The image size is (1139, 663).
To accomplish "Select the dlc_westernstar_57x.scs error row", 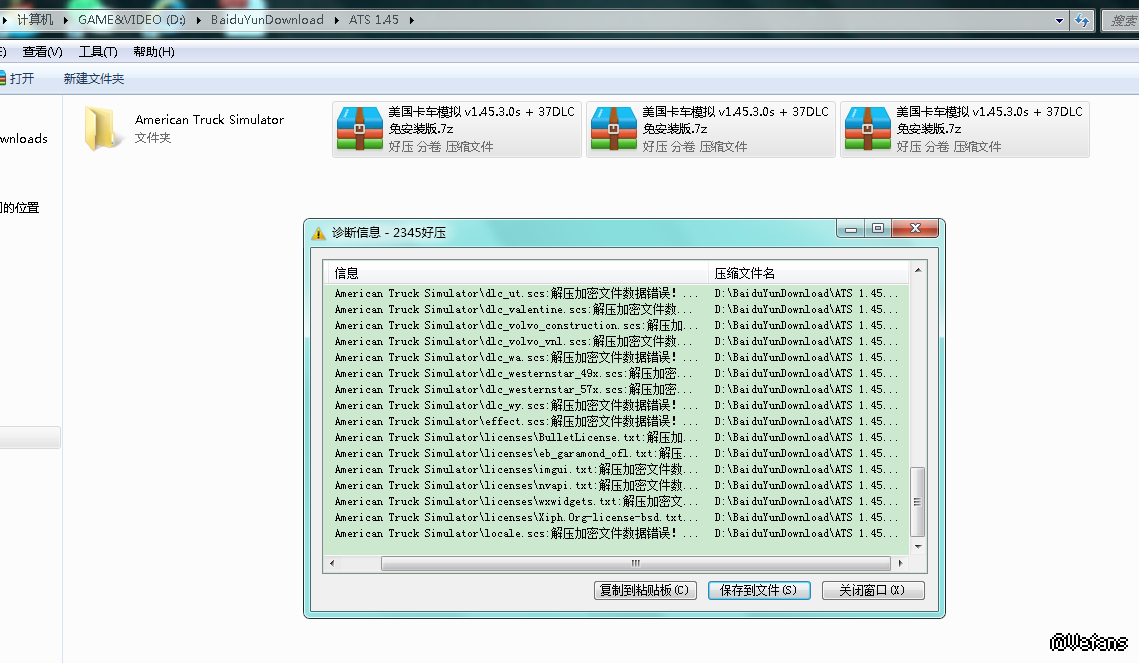I will [x=616, y=389].
